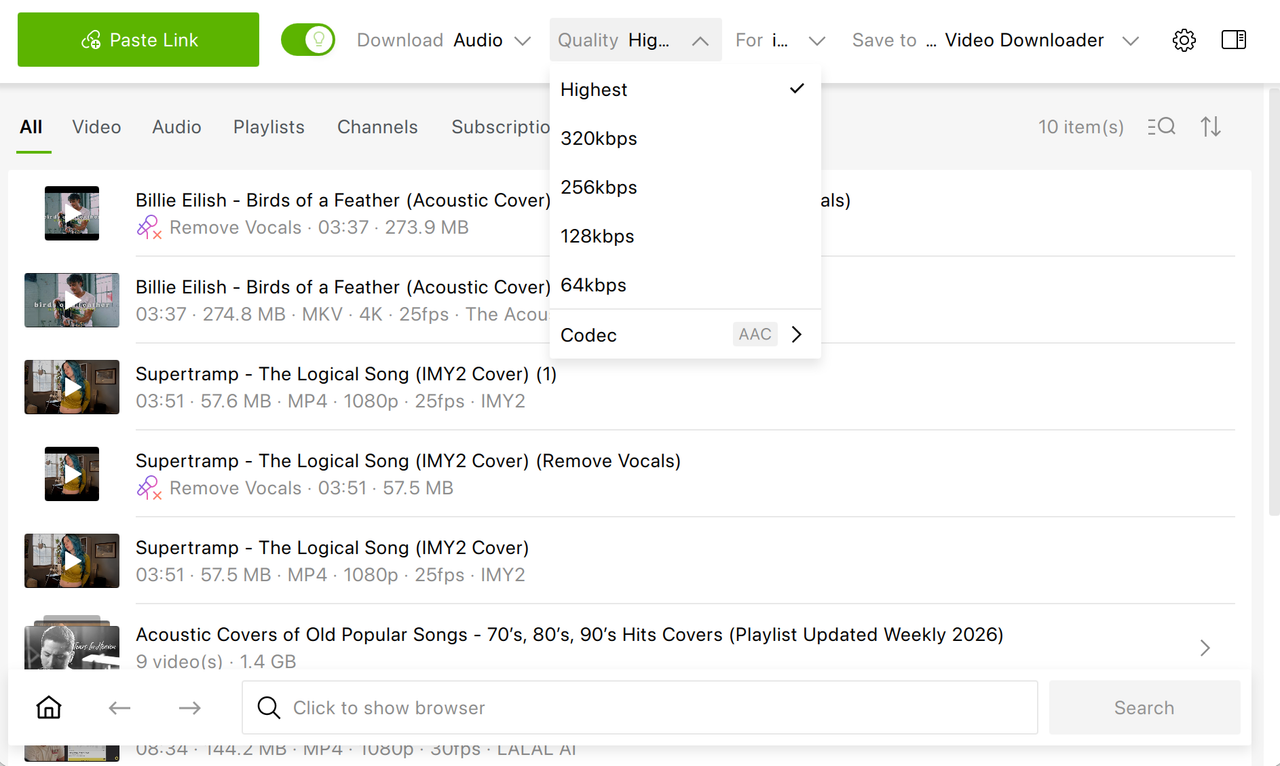This screenshot has width=1280, height=766.
Task: Open Acoustic Covers of Old Popular Songs title
Action: [570, 635]
